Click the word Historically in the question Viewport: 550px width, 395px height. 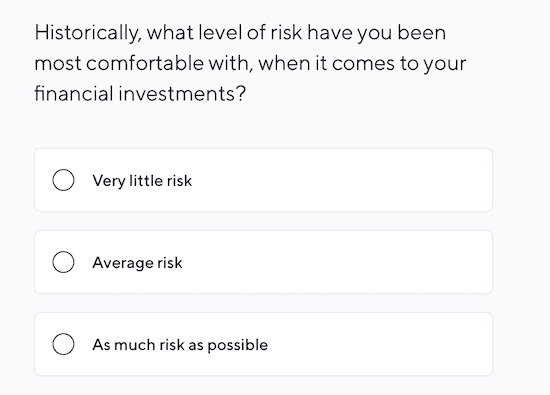88,33
